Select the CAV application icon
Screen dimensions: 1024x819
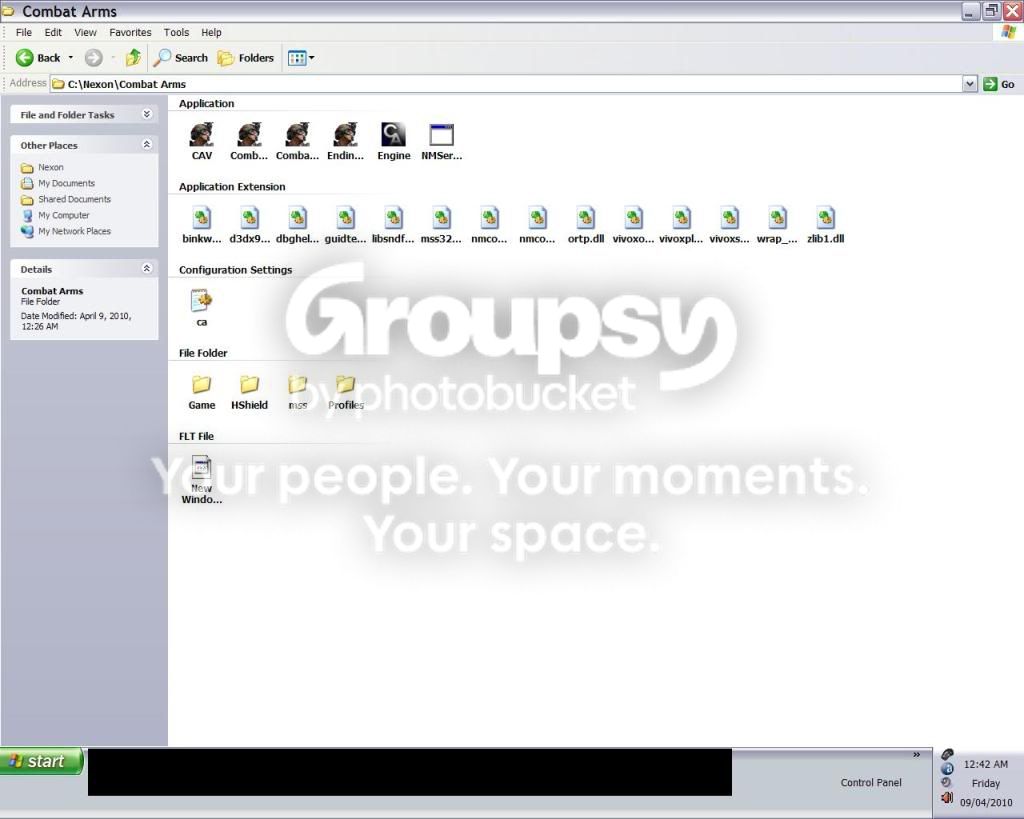tap(201, 140)
